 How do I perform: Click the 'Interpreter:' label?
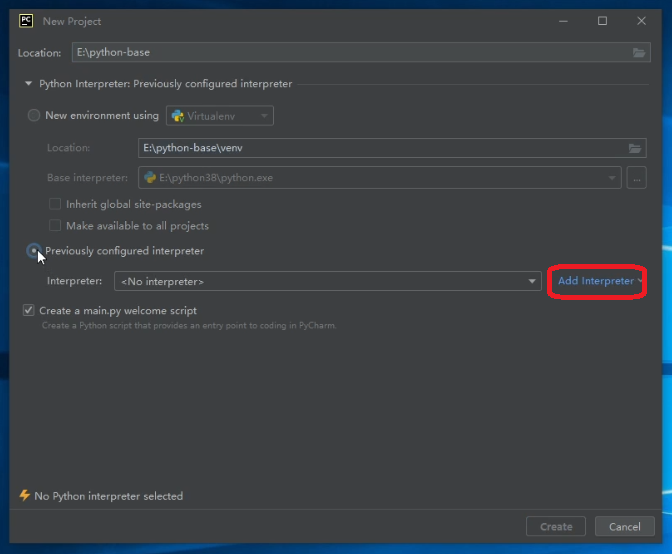tap(75, 281)
